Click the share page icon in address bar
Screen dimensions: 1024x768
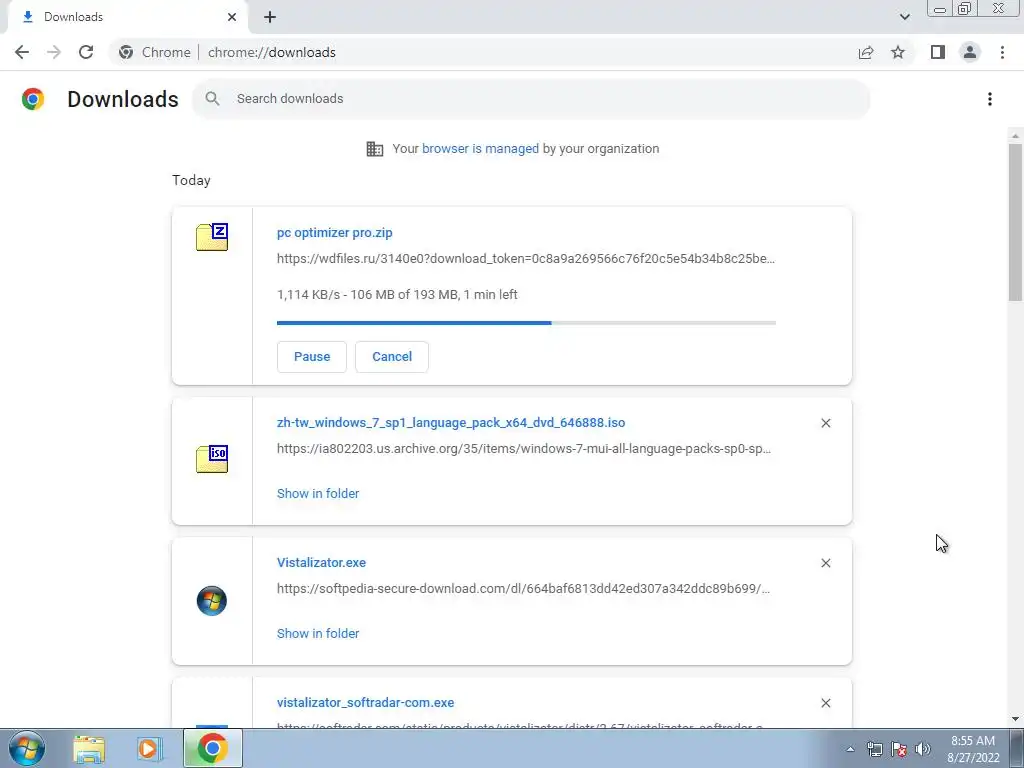pos(866,52)
